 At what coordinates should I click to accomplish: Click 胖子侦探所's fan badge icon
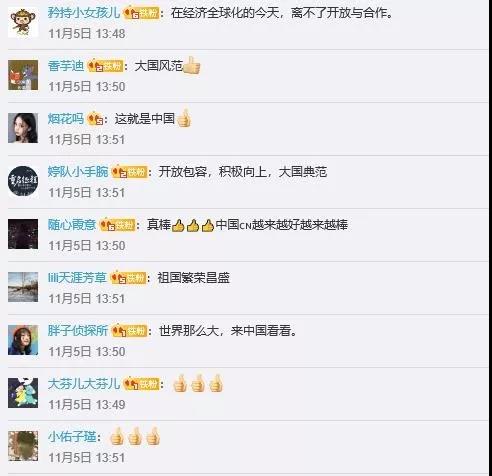129,331
